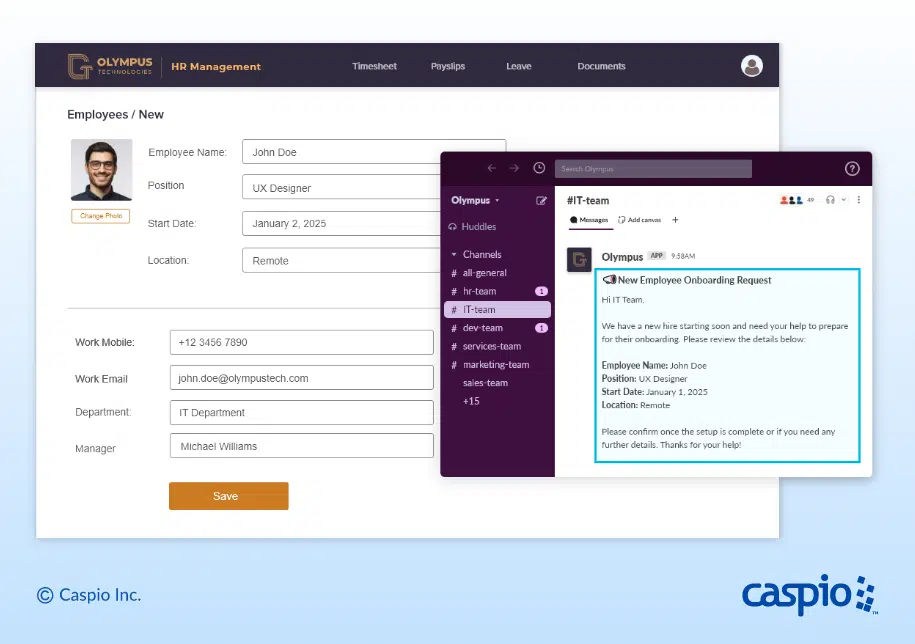915x644 pixels.
Task: Click the Search Olympus search box
Action: pos(653,169)
